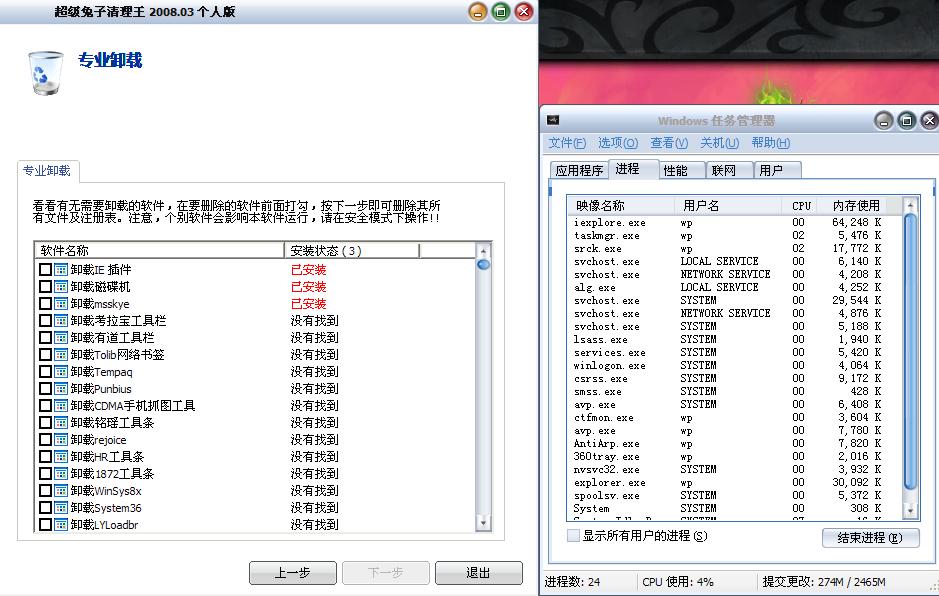Open the 文件(F) menu in Task Manager
This screenshot has width=939, height=596.
(567, 143)
